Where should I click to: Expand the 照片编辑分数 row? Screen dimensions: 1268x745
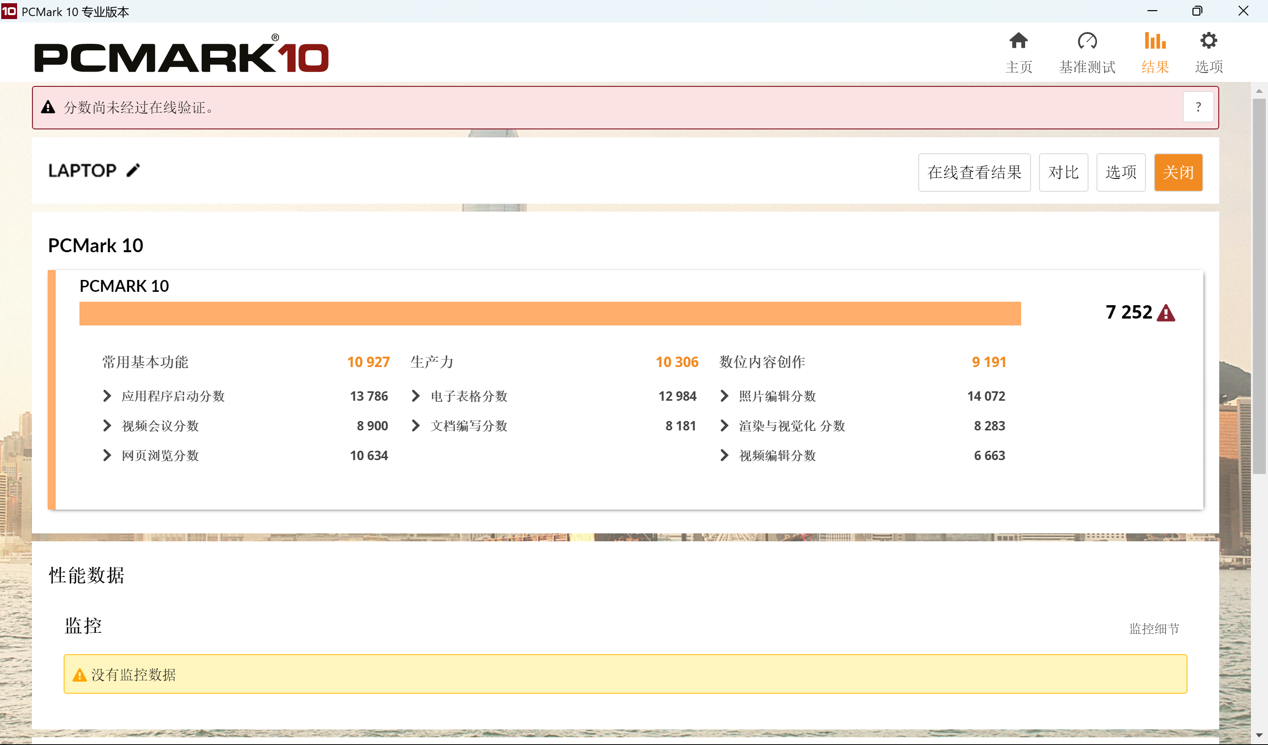pos(724,396)
